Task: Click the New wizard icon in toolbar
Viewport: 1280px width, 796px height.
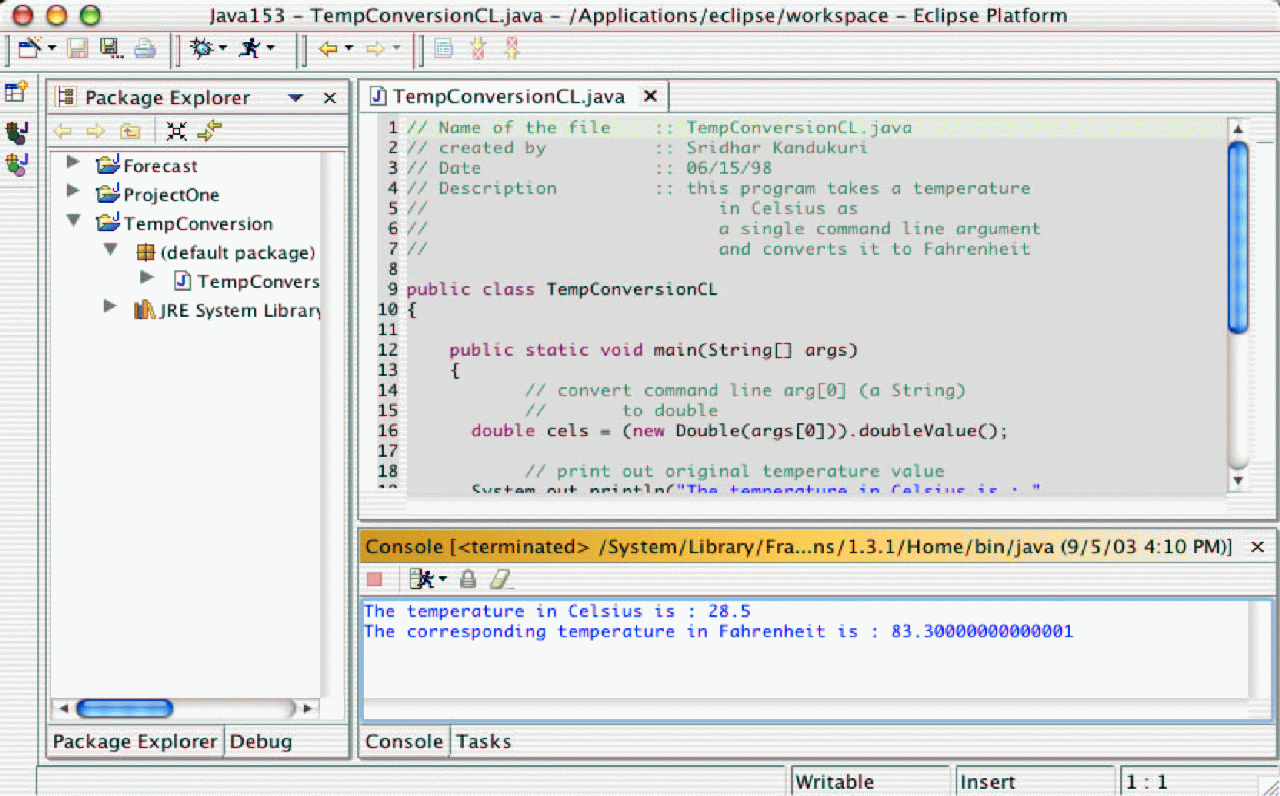Action: [29, 48]
